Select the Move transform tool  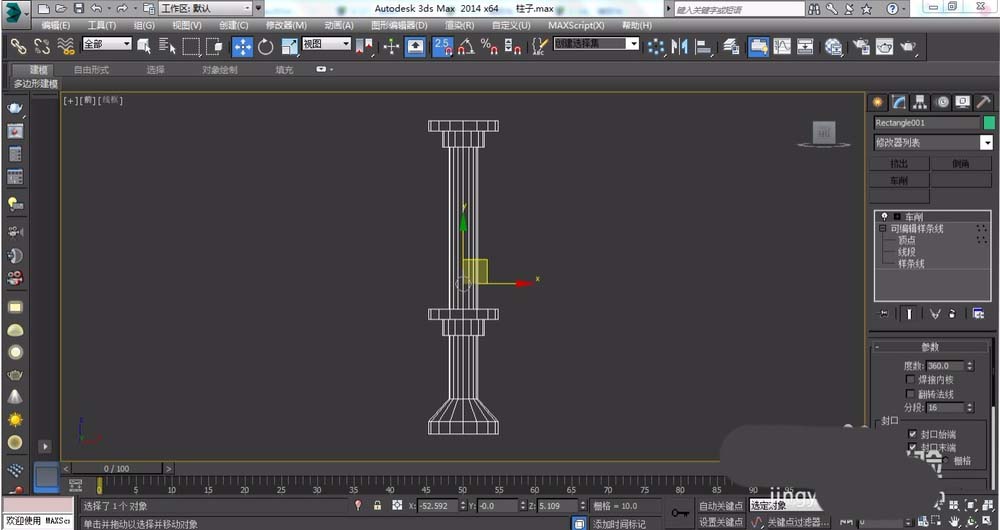(243, 46)
